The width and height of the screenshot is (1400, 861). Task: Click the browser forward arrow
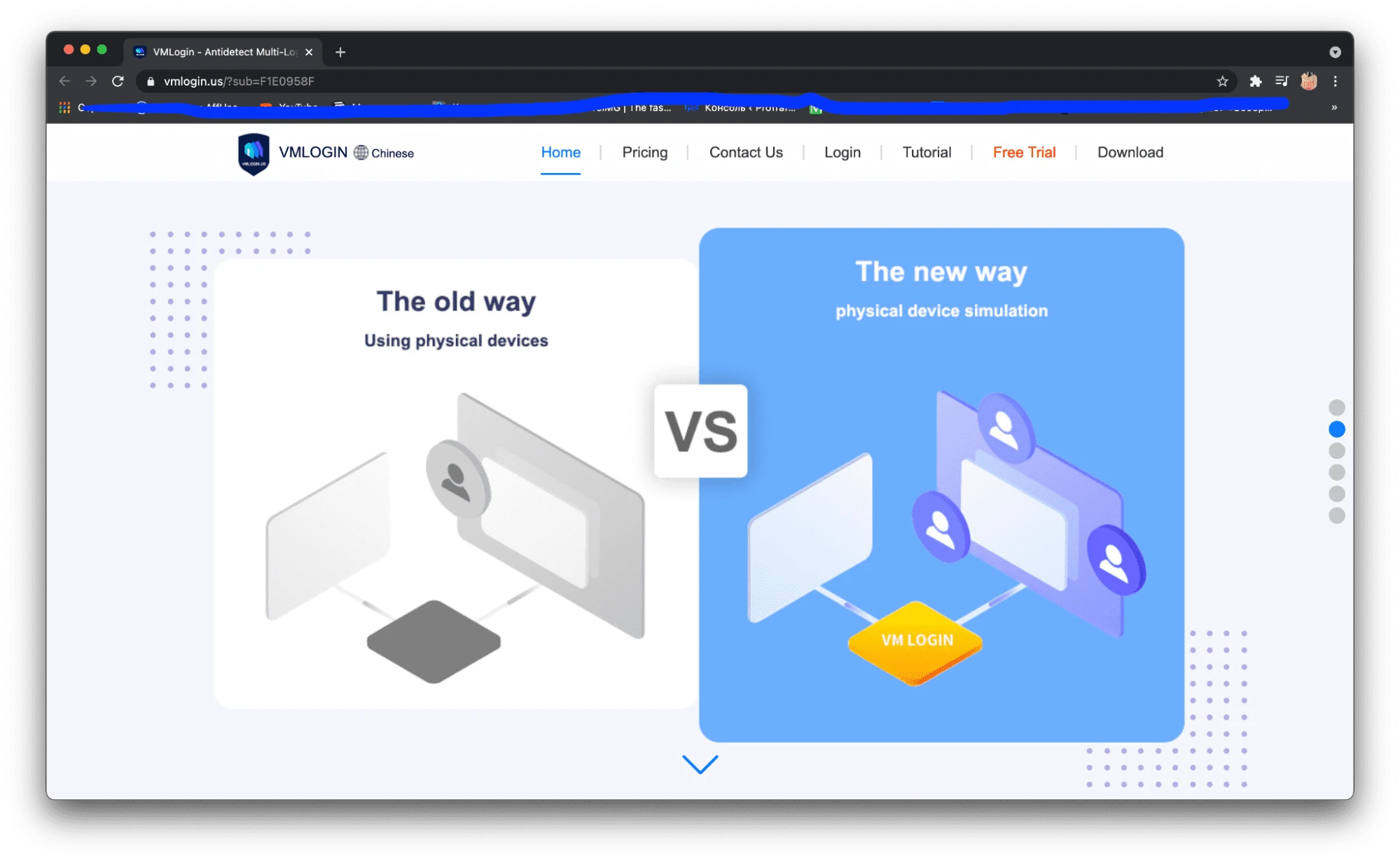pos(91,81)
